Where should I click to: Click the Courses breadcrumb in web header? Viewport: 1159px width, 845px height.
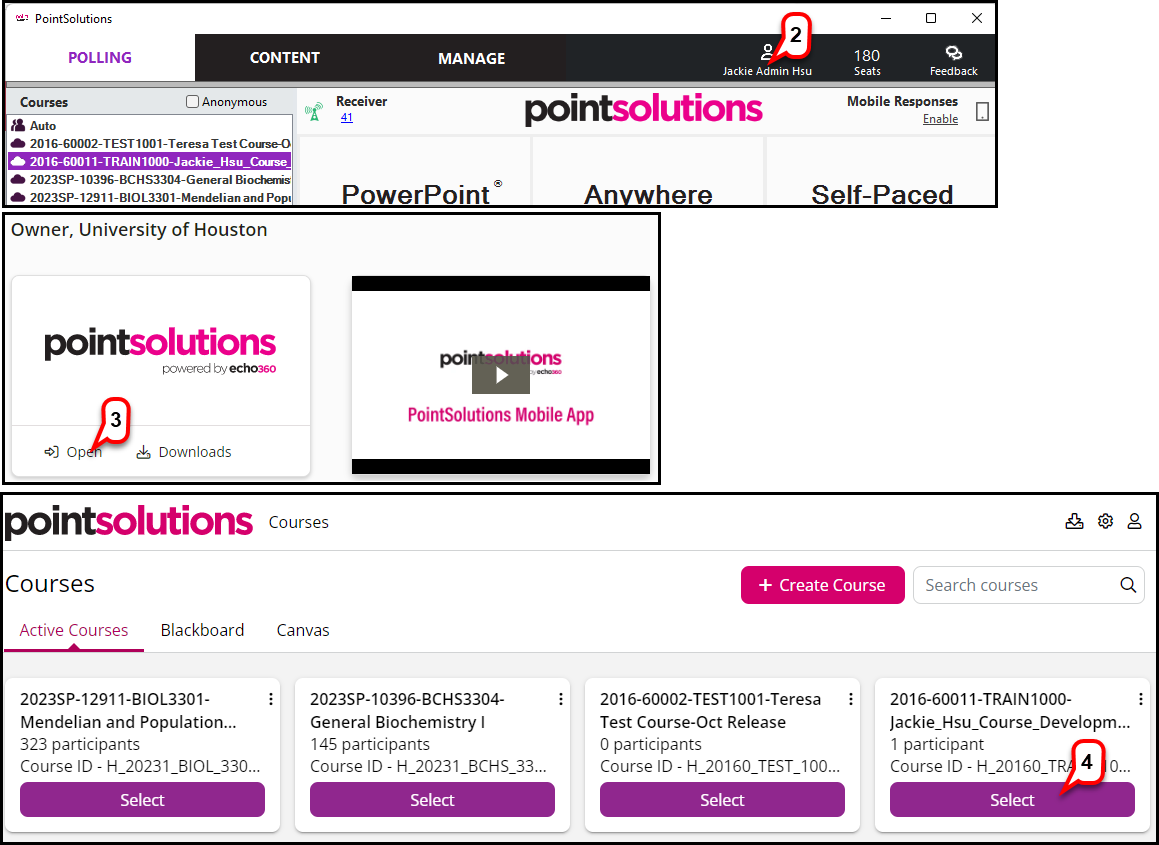click(x=299, y=522)
